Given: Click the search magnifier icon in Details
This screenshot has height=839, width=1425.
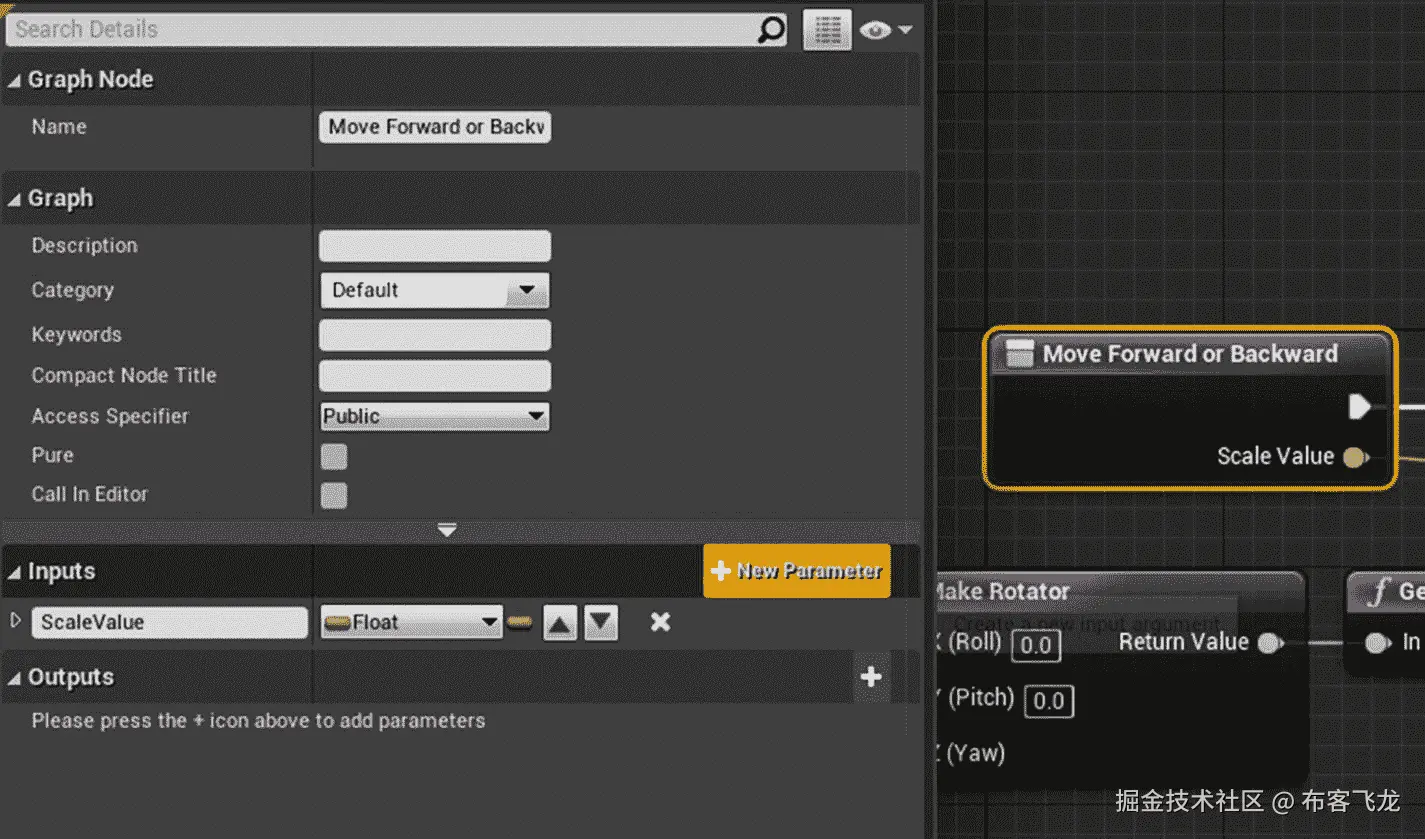Looking at the screenshot, I should coord(771,30).
